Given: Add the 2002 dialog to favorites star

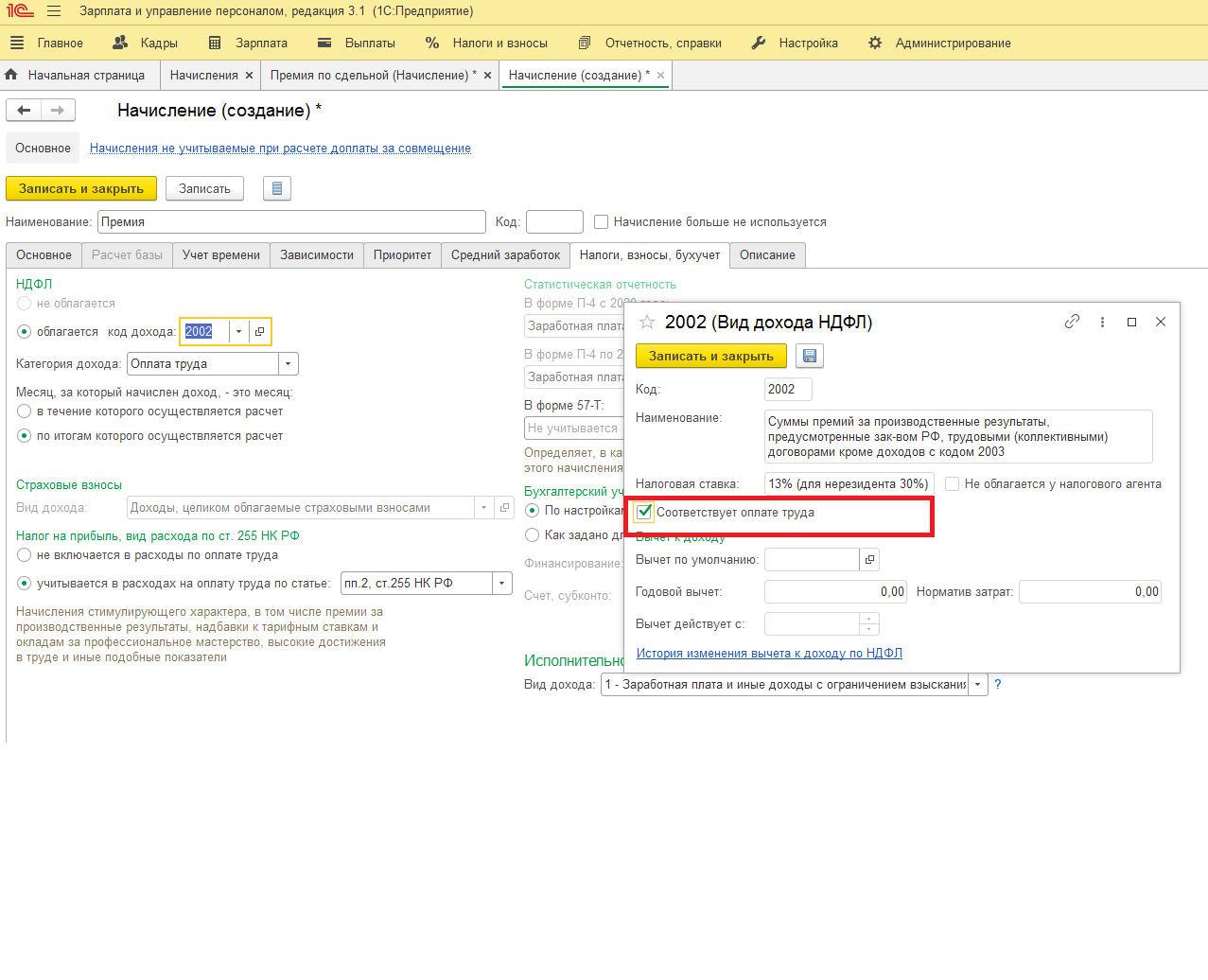Looking at the screenshot, I should tap(647, 323).
